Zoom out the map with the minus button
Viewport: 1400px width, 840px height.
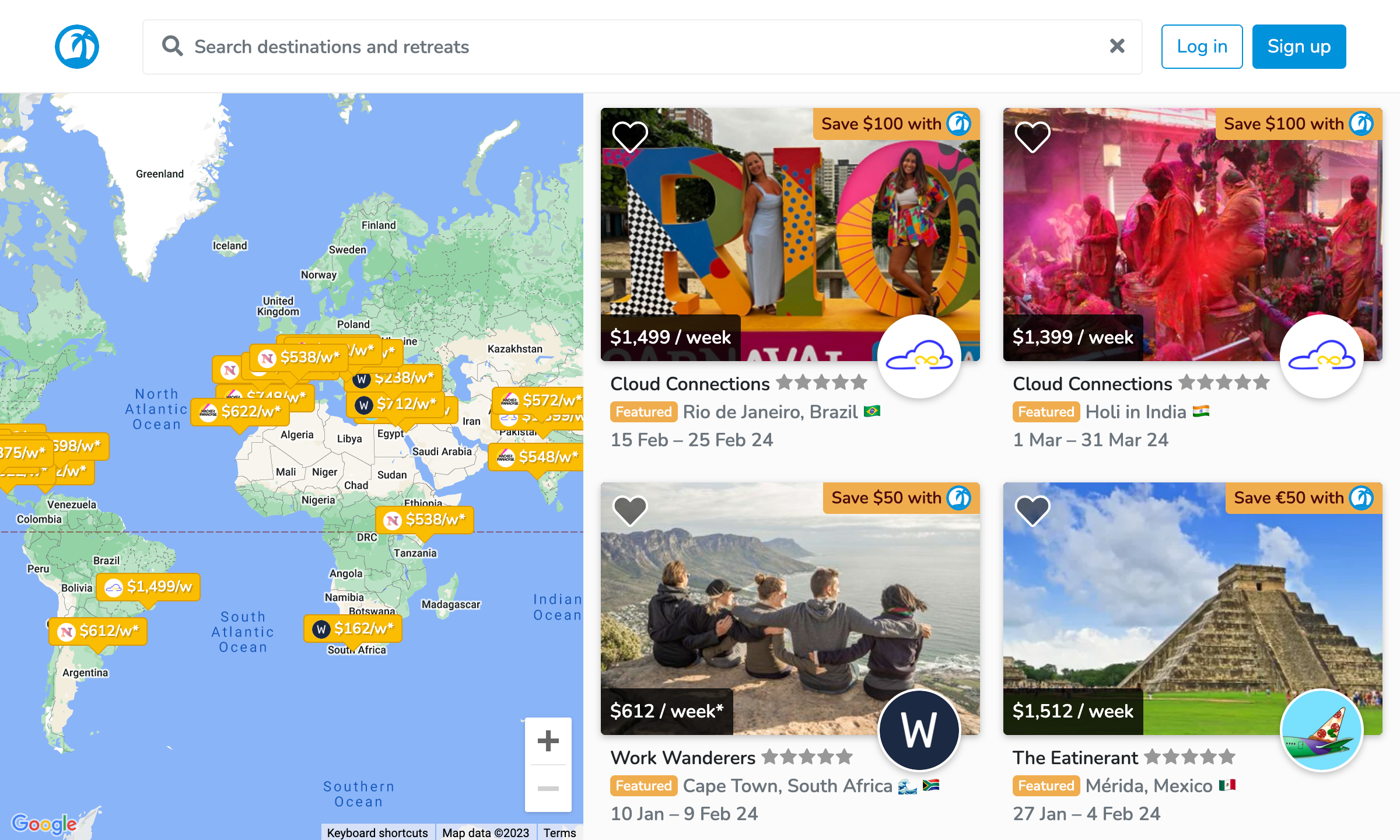click(548, 788)
